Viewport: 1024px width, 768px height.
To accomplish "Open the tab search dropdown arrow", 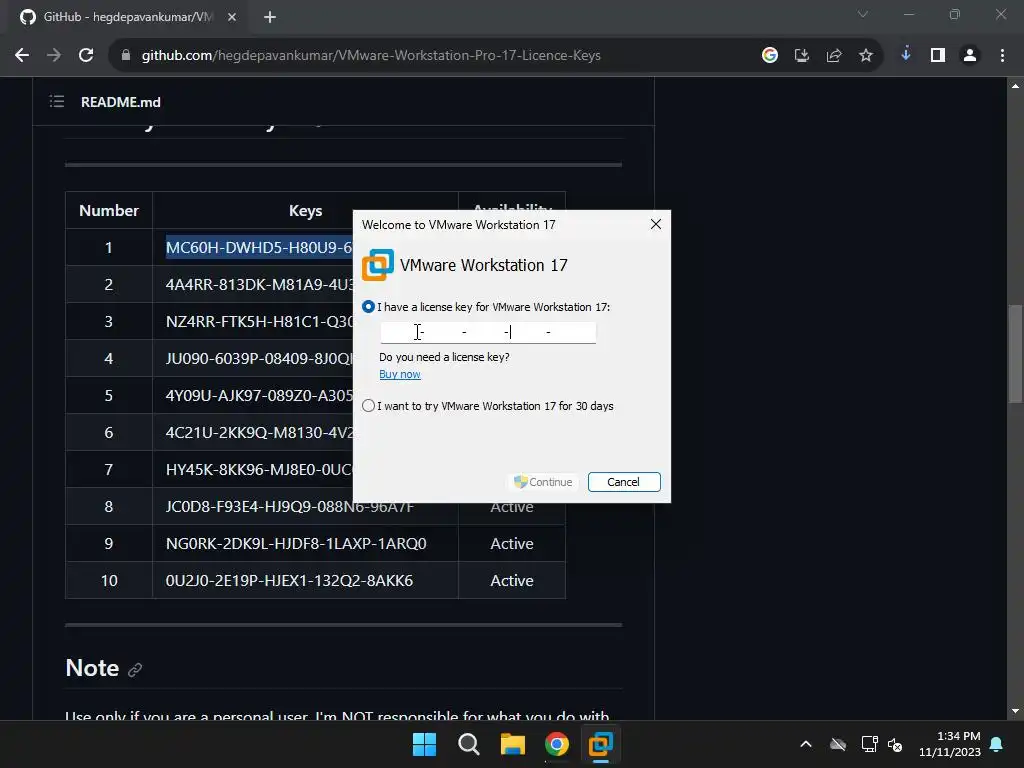I will pyautogui.click(x=863, y=14).
